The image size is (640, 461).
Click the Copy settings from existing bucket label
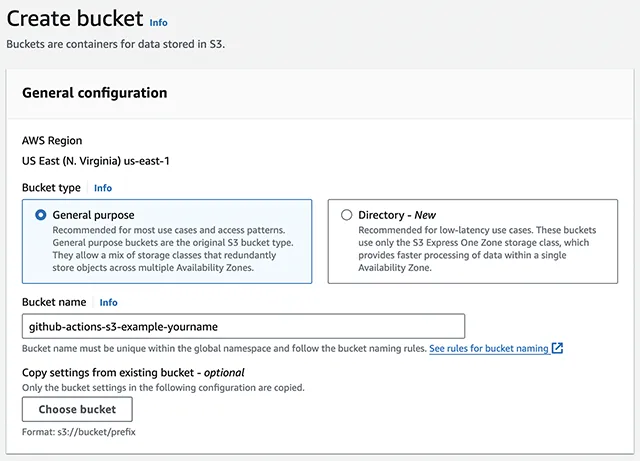point(133,372)
